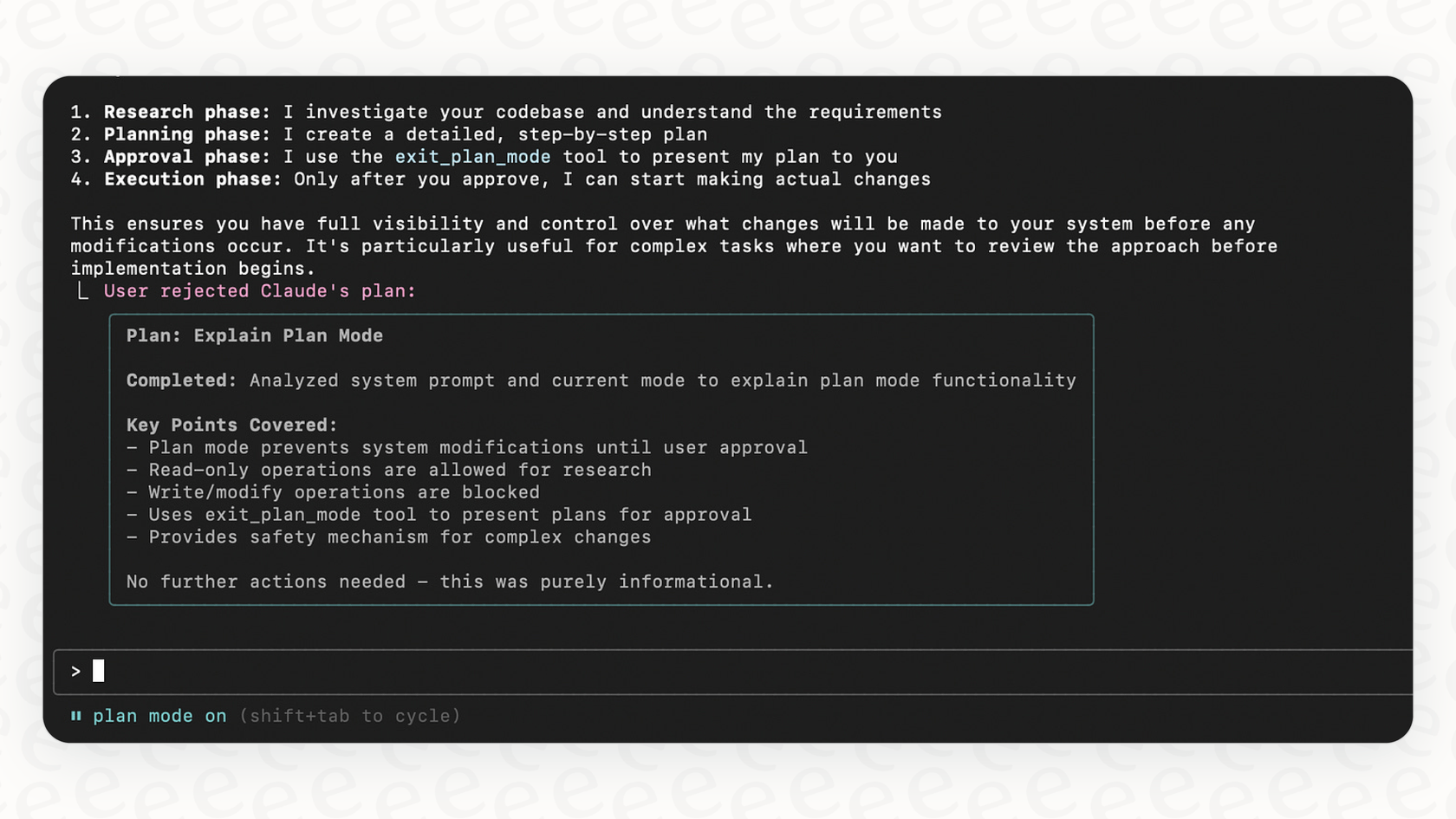This screenshot has width=1456, height=819.
Task: Click the exit_plan_mode tool link
Action: [x=472, y=157]
